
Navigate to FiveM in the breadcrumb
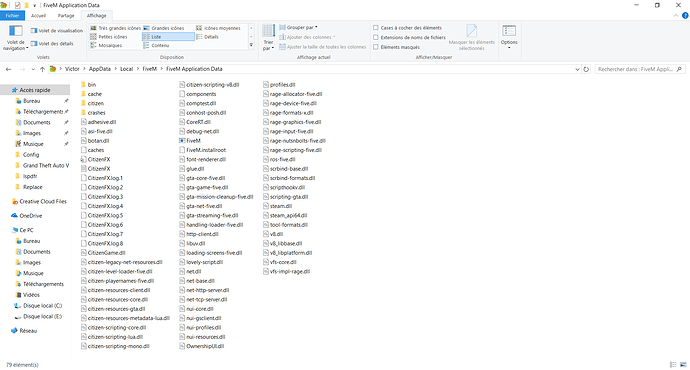click(150, 69)
